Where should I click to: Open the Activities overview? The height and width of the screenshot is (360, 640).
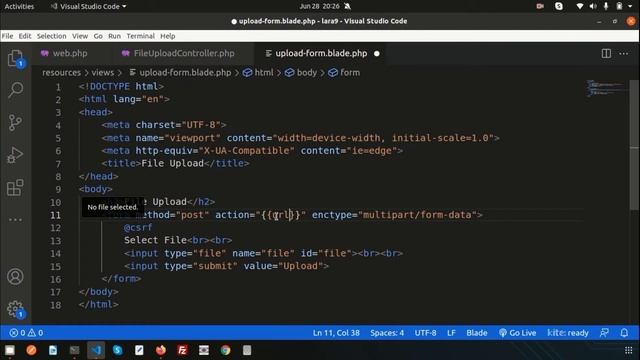(19, 6)
